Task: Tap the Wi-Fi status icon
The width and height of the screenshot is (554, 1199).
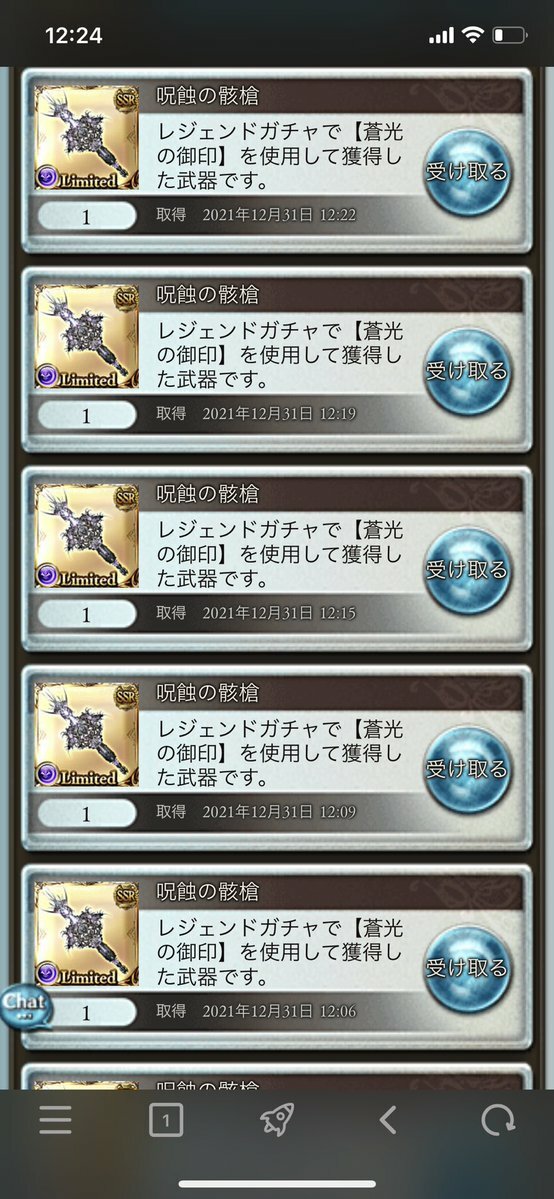Action: (x=473, y=35)
